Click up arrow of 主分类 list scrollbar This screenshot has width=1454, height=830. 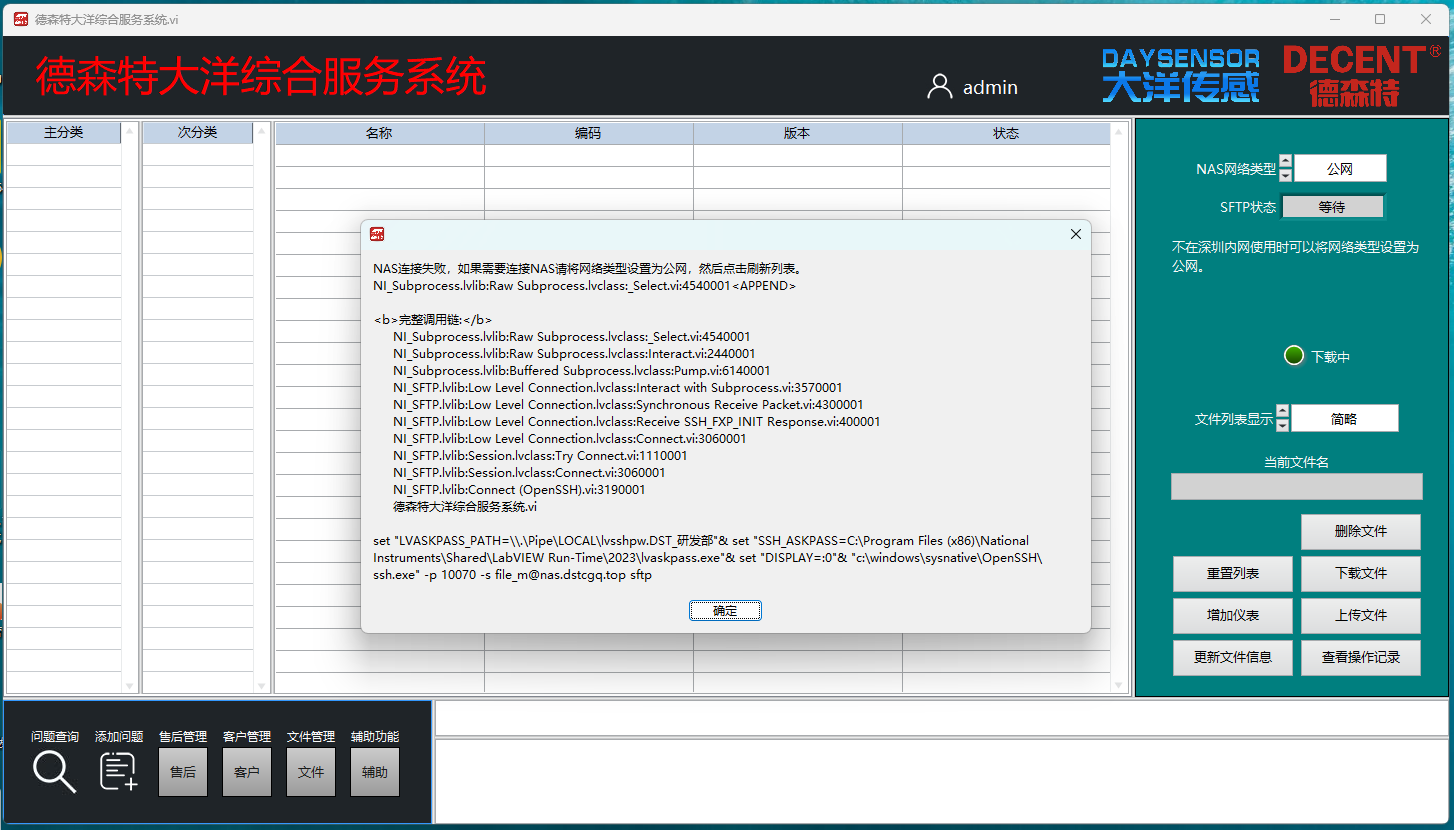pyautogui.click(x=129, y=130)
